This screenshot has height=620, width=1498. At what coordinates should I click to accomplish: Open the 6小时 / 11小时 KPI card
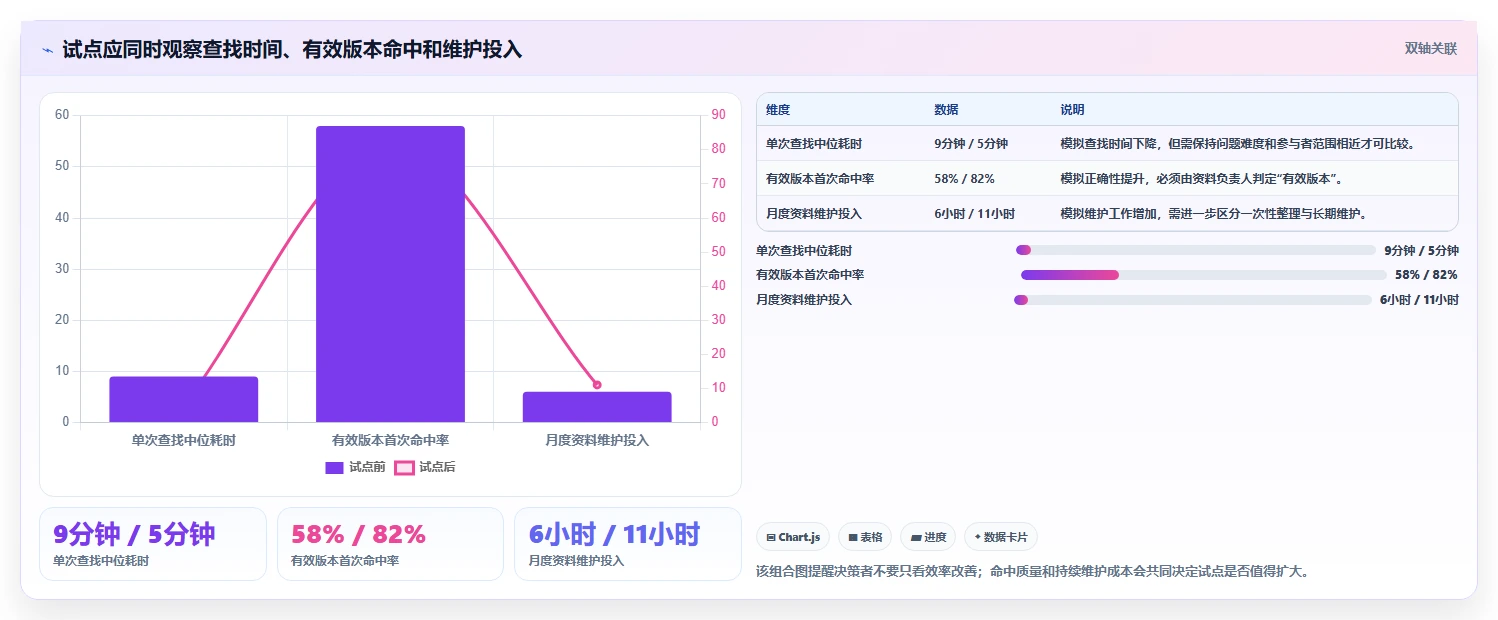click(x=628, y=544)
